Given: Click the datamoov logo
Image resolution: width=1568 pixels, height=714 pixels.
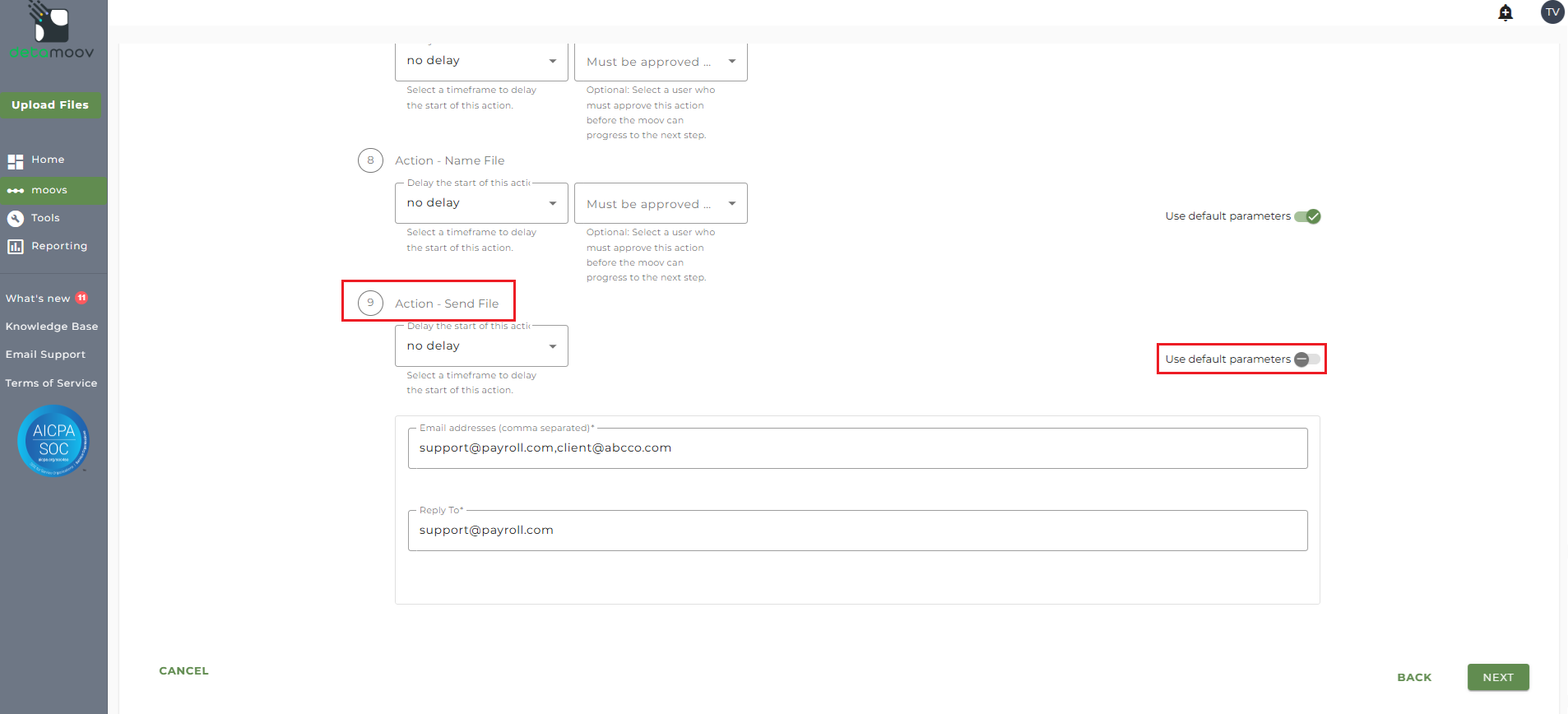Looking at the screenshot, I should (51, 30).
